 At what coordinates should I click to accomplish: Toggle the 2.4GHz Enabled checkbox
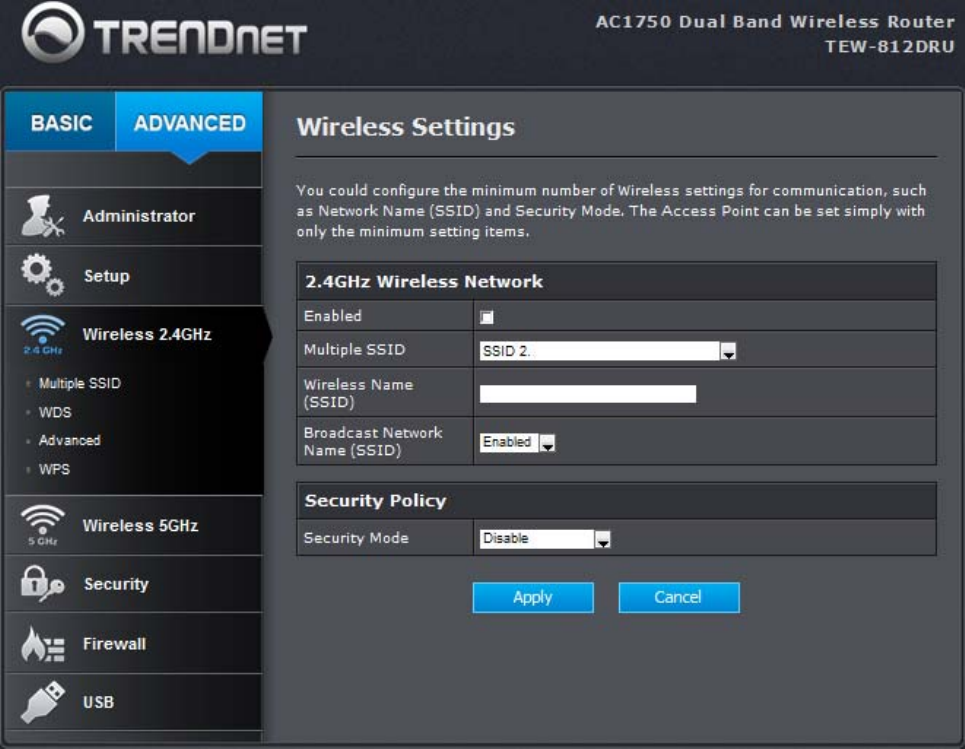[x=486, y=317]
